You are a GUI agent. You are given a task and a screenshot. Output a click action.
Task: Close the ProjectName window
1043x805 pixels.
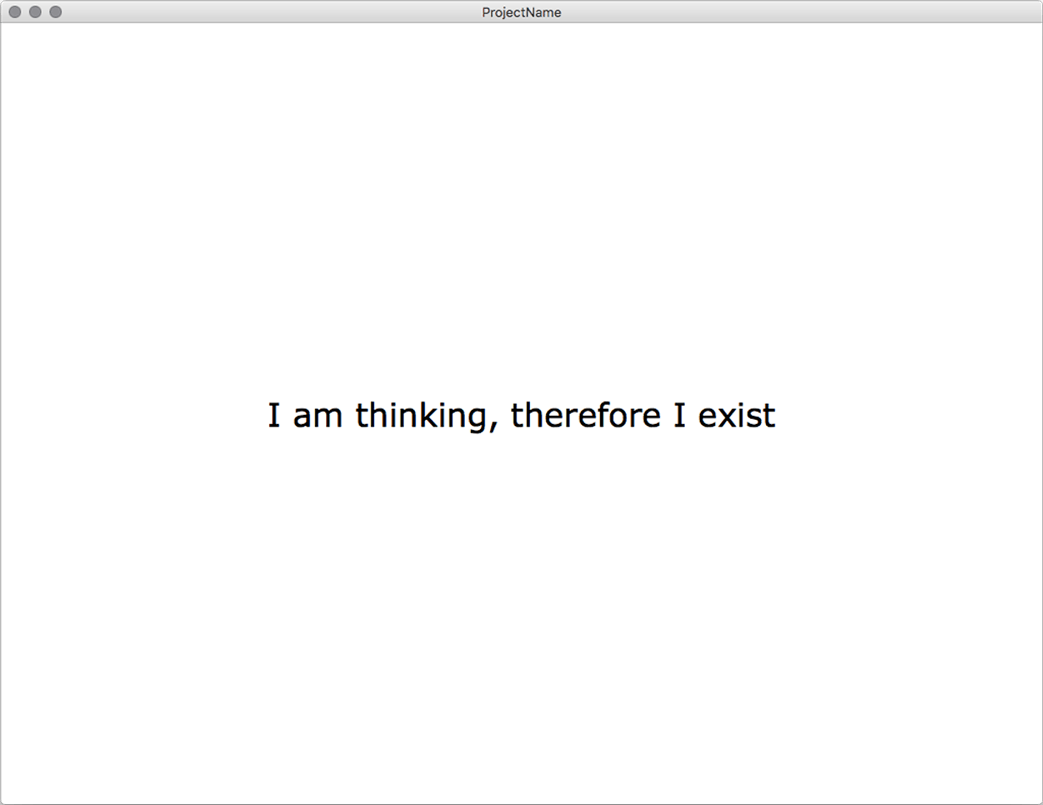pos(15,12)
